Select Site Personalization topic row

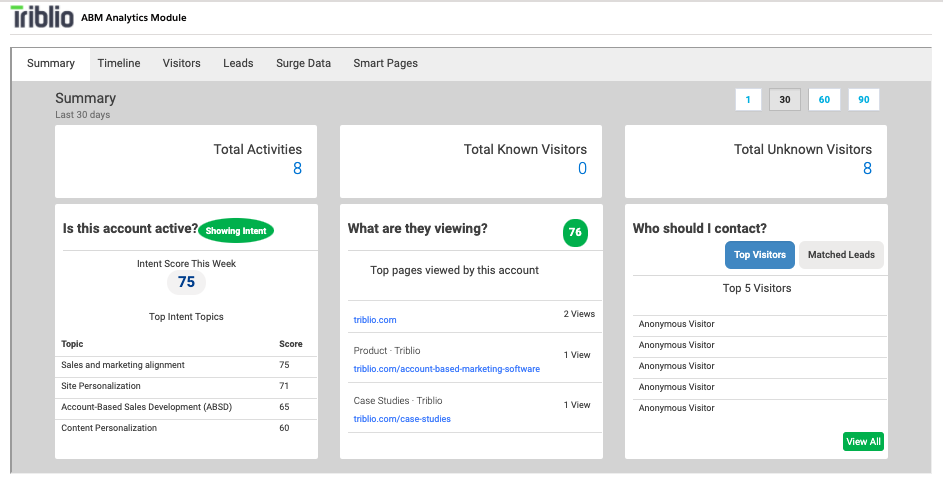(x=186, y=386)
